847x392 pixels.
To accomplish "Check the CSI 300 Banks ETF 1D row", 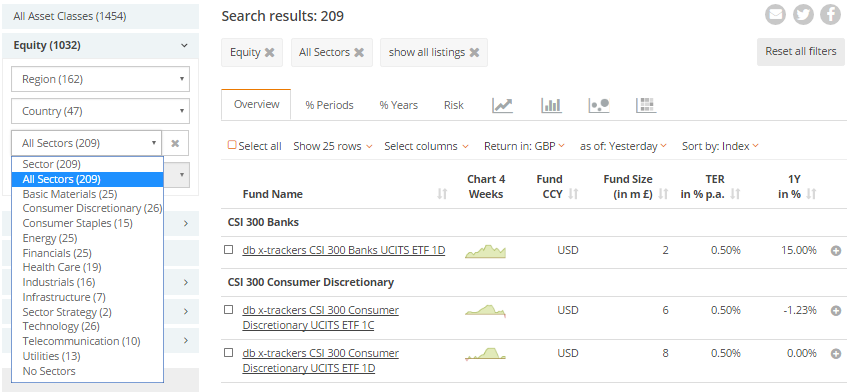I will (228, 249).
